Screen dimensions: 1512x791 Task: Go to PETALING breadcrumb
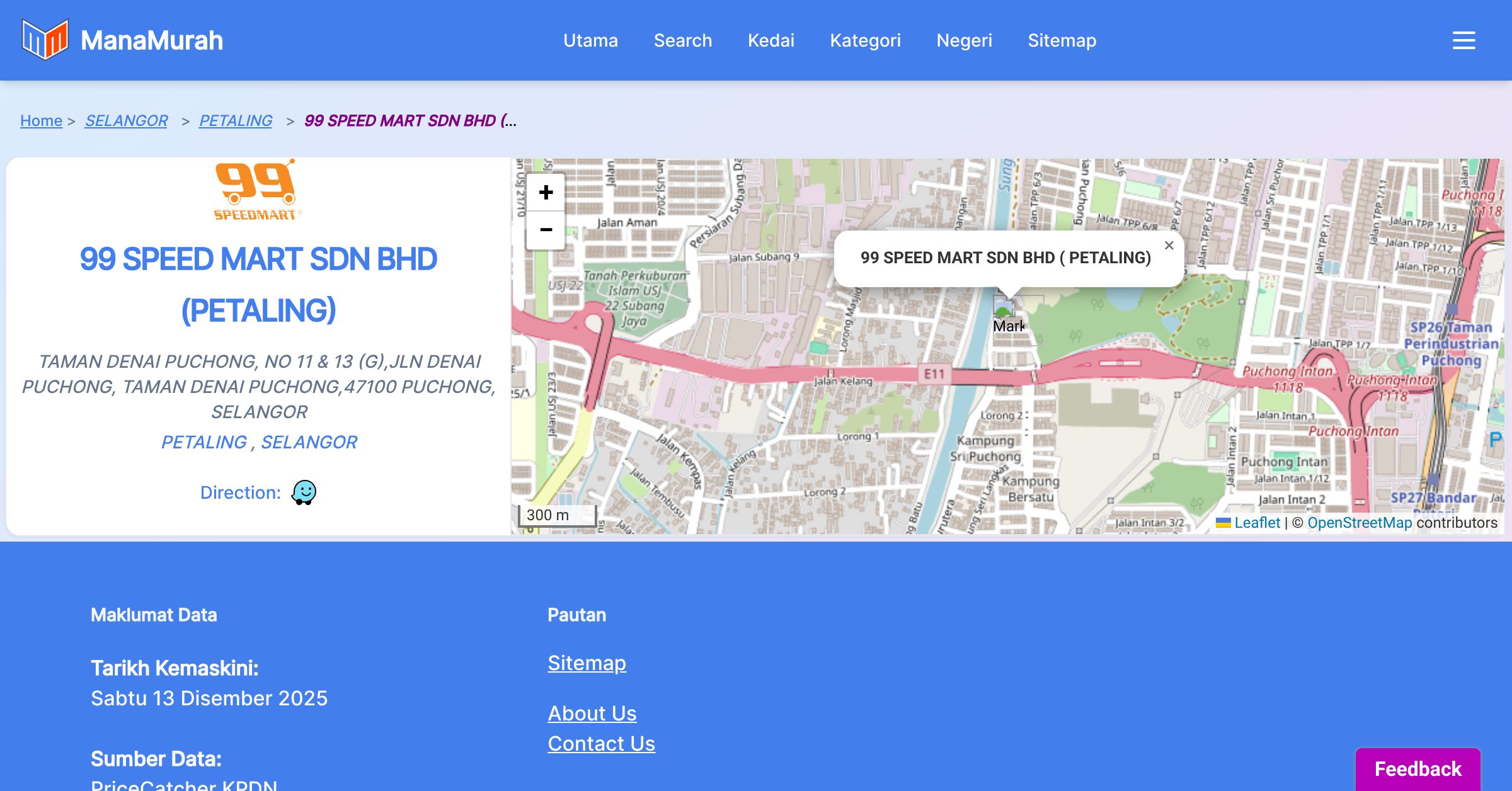236,120
